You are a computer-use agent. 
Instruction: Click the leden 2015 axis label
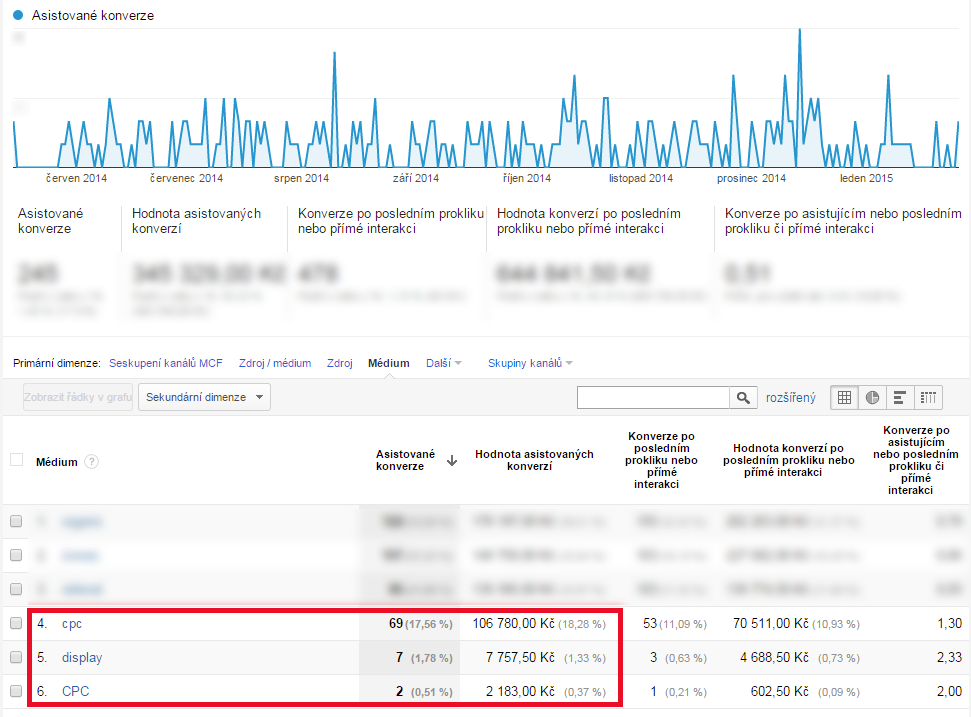pos(866,178)
